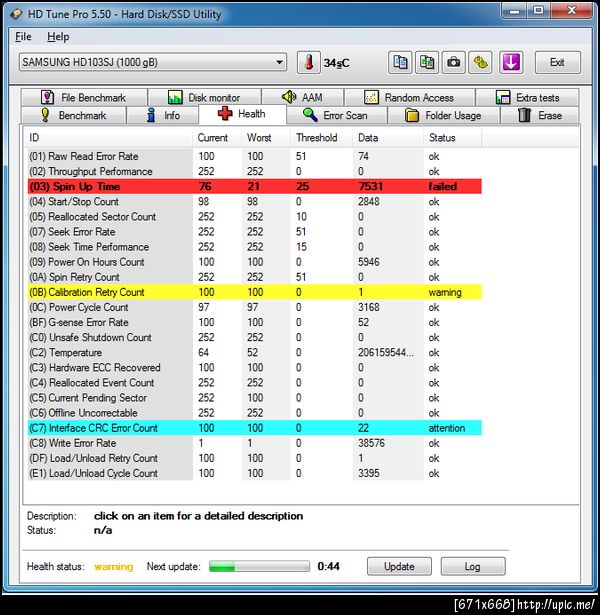Click the HD Tune title bar app icon
Screen dimensions: 600x615
16,15
